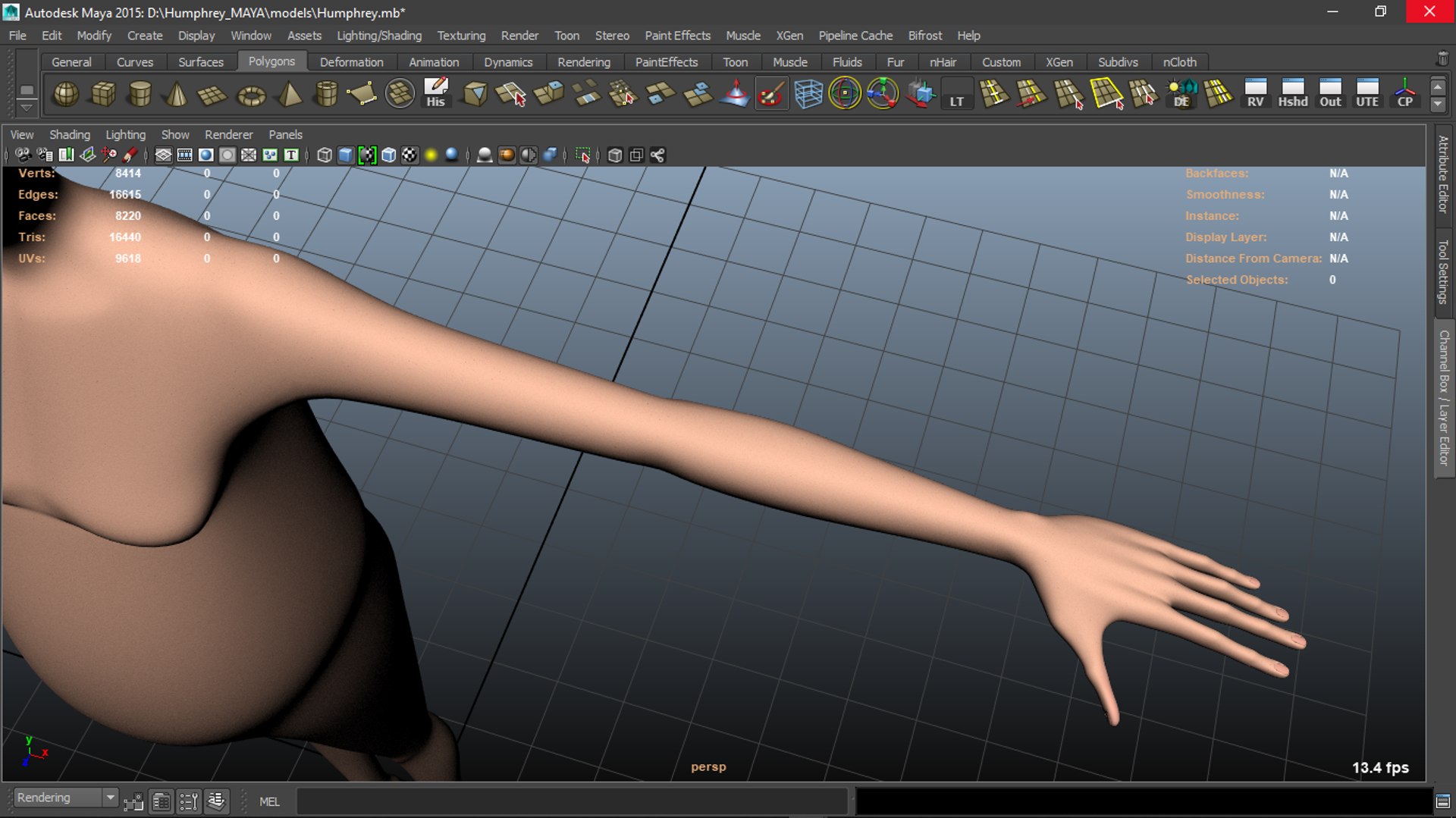1456x818 pixels.
Task: Select the sculpt geometry paintbrush shelf icon
Action: pyautogui.click(x=771, y=94)
